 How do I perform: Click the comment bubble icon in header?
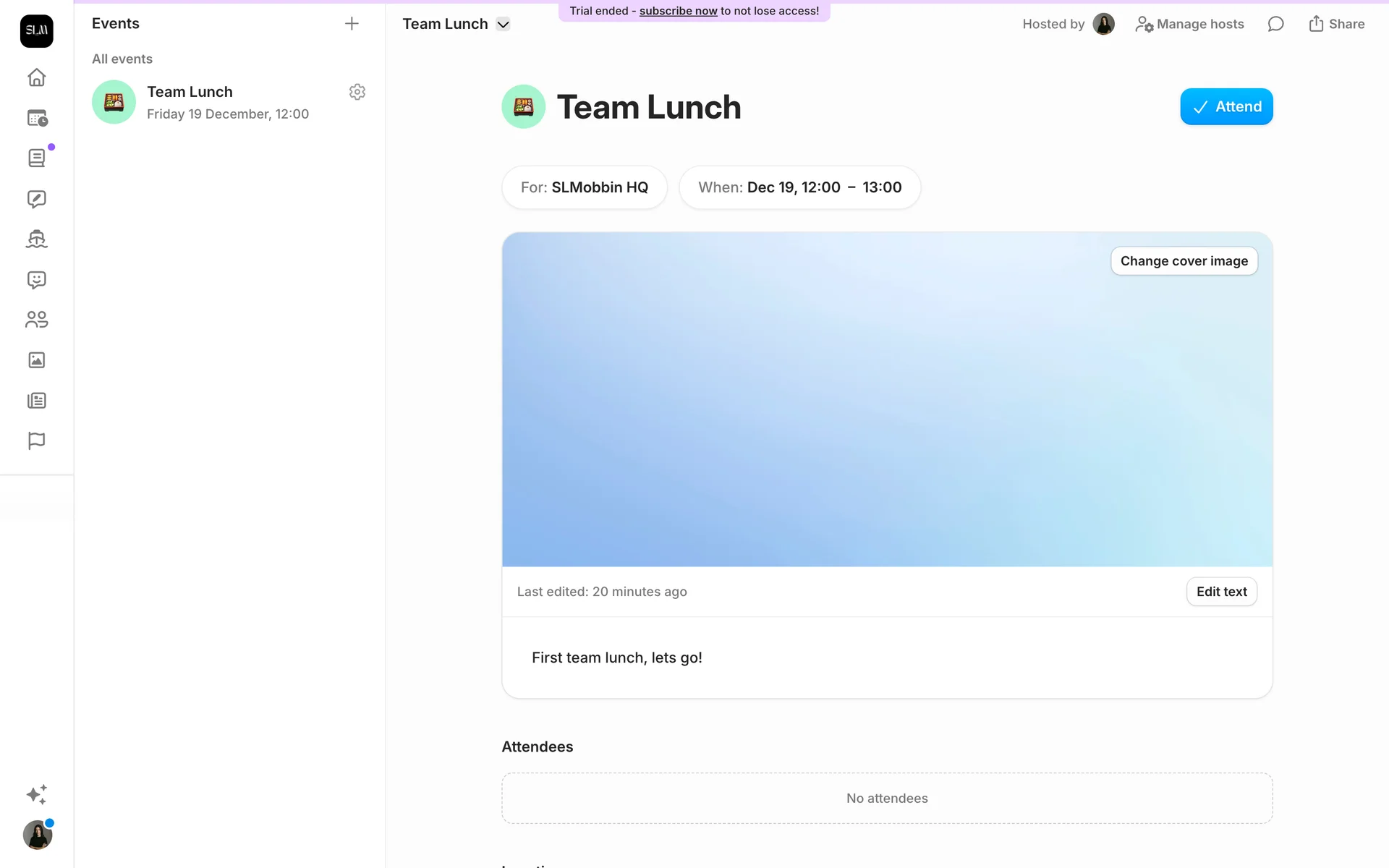point(1275,24)
